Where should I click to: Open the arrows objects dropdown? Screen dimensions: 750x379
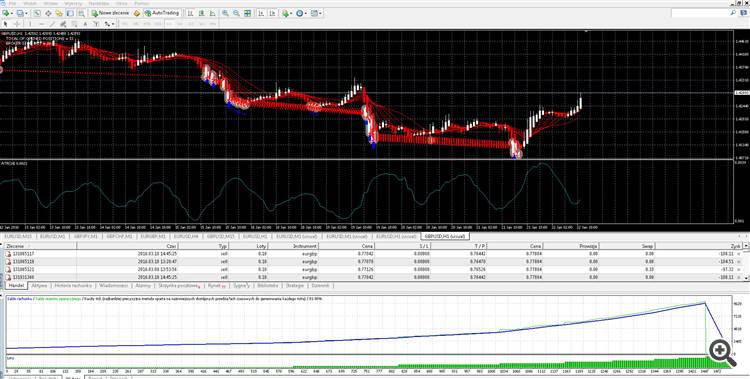pyautogui.click(x=110, y=23)
